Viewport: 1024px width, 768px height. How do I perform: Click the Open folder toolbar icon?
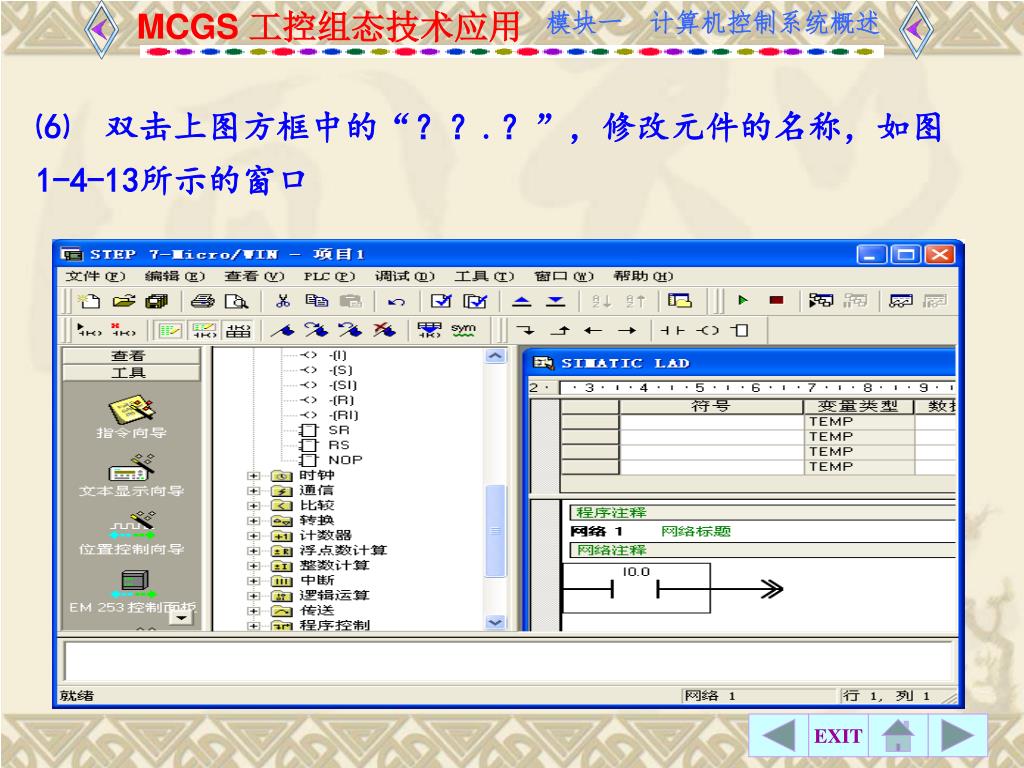tap(123, 301)
